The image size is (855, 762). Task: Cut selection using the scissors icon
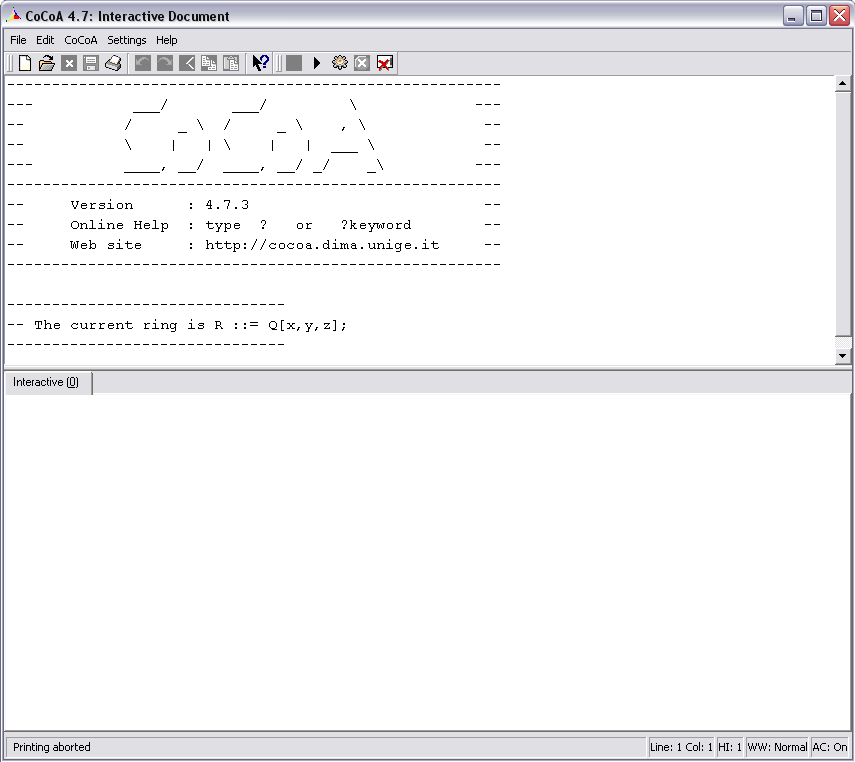[x=186, y=63]
